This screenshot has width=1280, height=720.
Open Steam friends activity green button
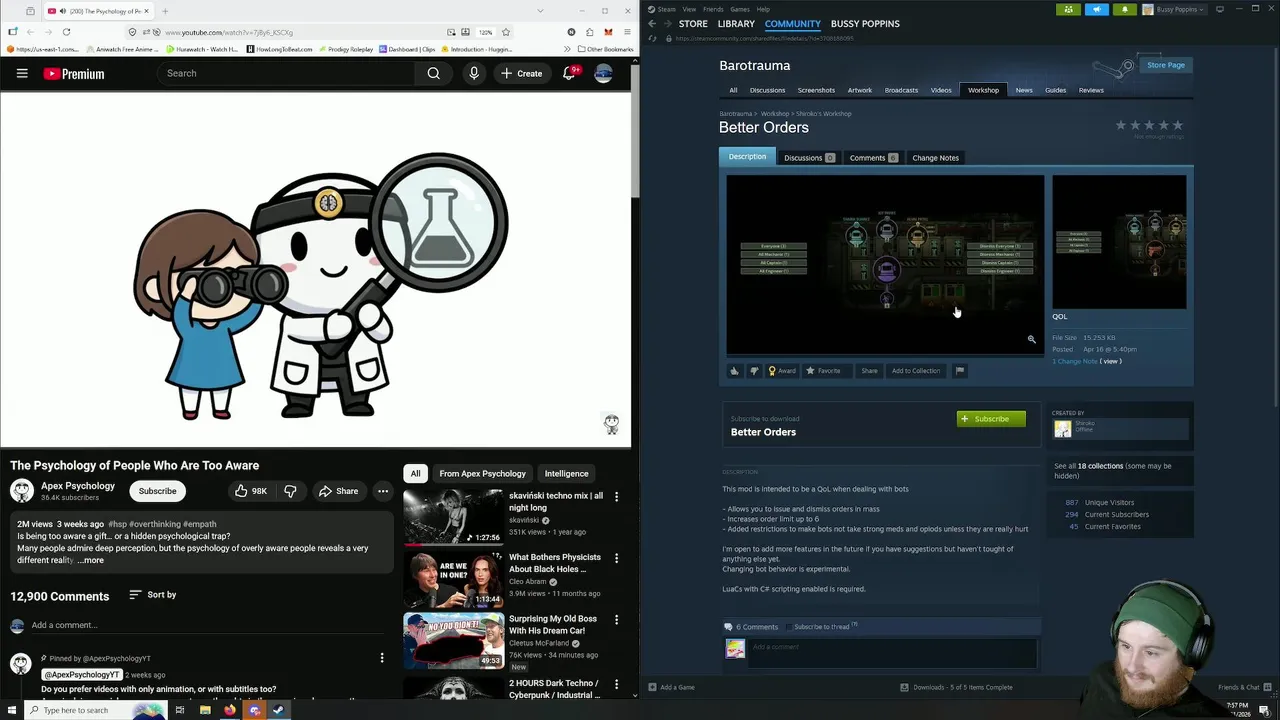[1068, 9]
